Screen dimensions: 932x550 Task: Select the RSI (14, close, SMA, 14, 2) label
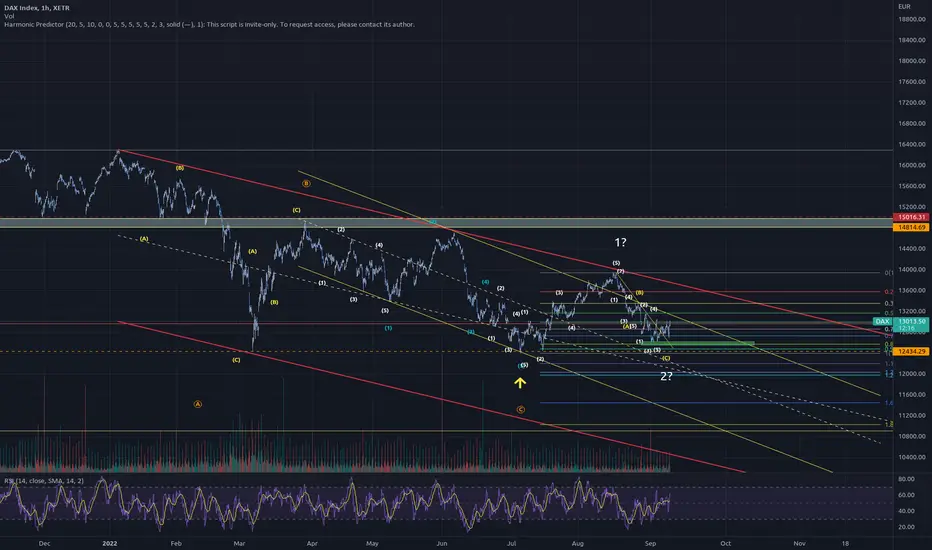coord(44,480)
